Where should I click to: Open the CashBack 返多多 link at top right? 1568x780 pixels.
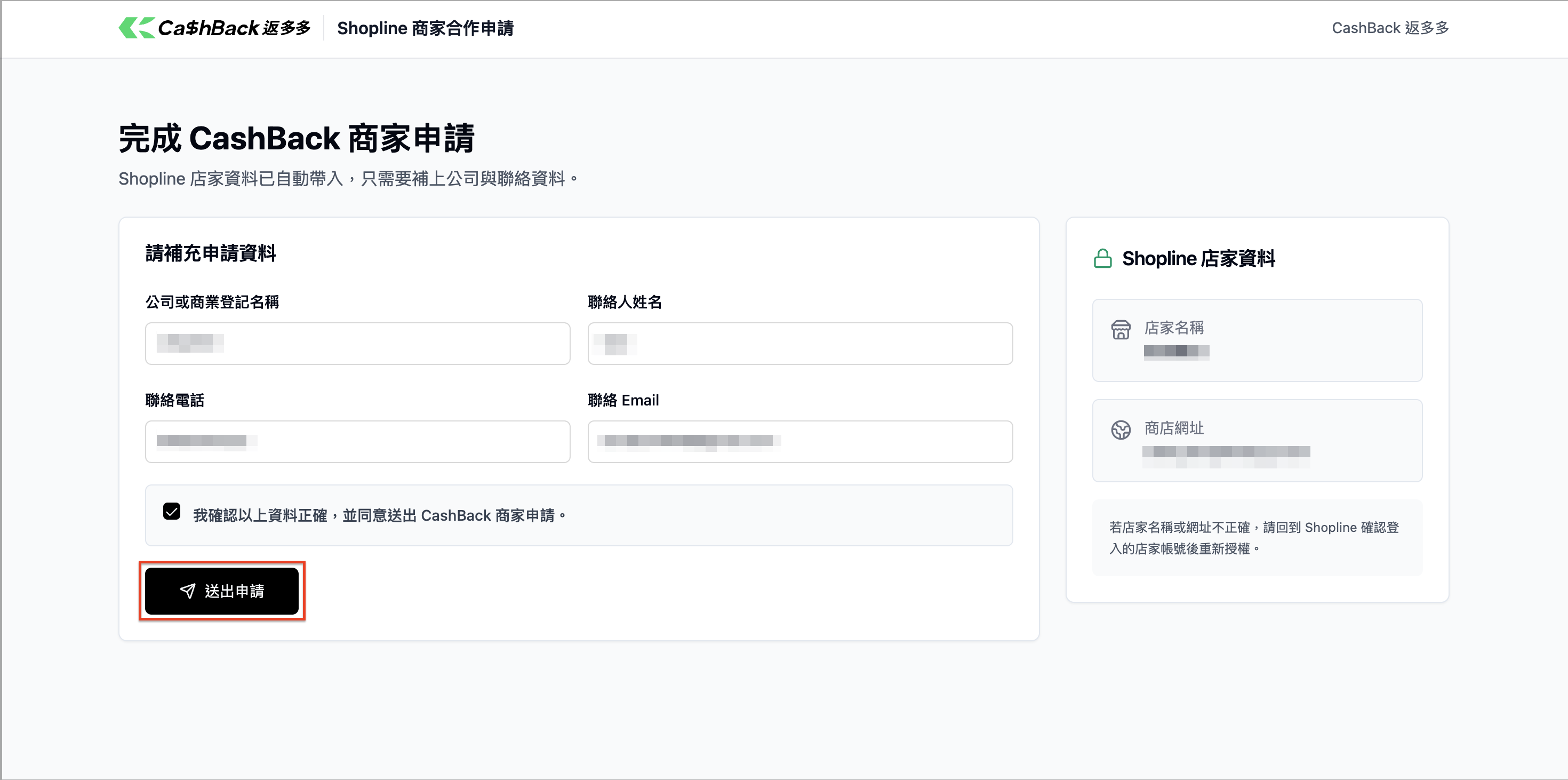[x=1390, y=28]
